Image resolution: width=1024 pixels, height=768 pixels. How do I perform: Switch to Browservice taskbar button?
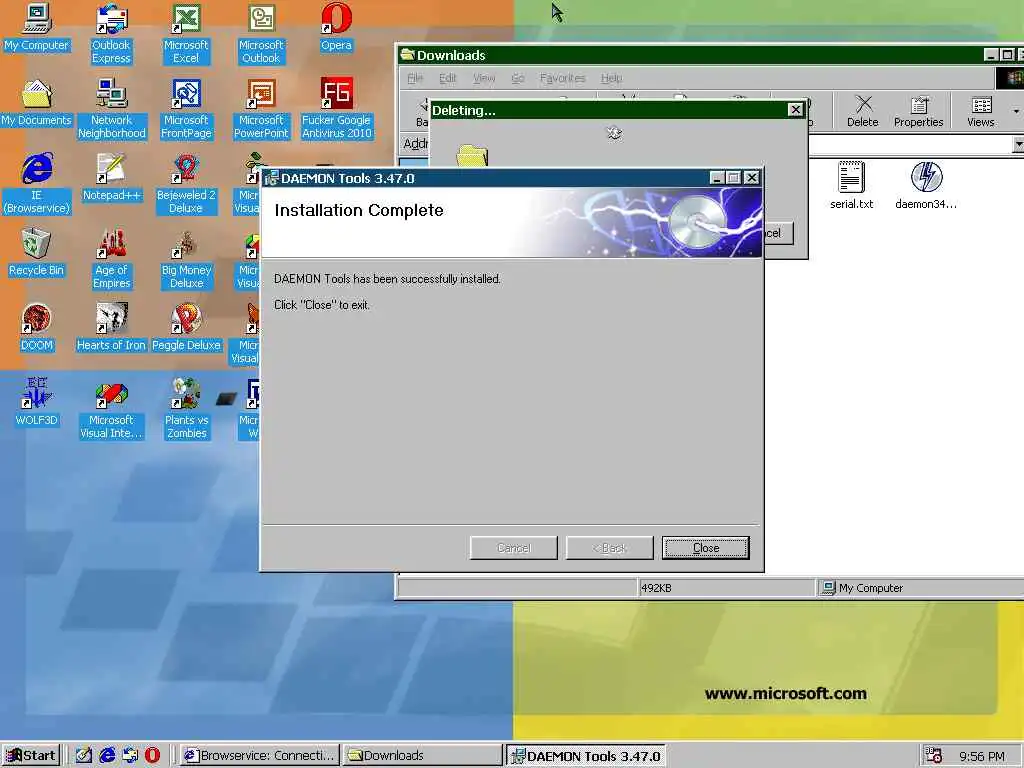(259, 756)
